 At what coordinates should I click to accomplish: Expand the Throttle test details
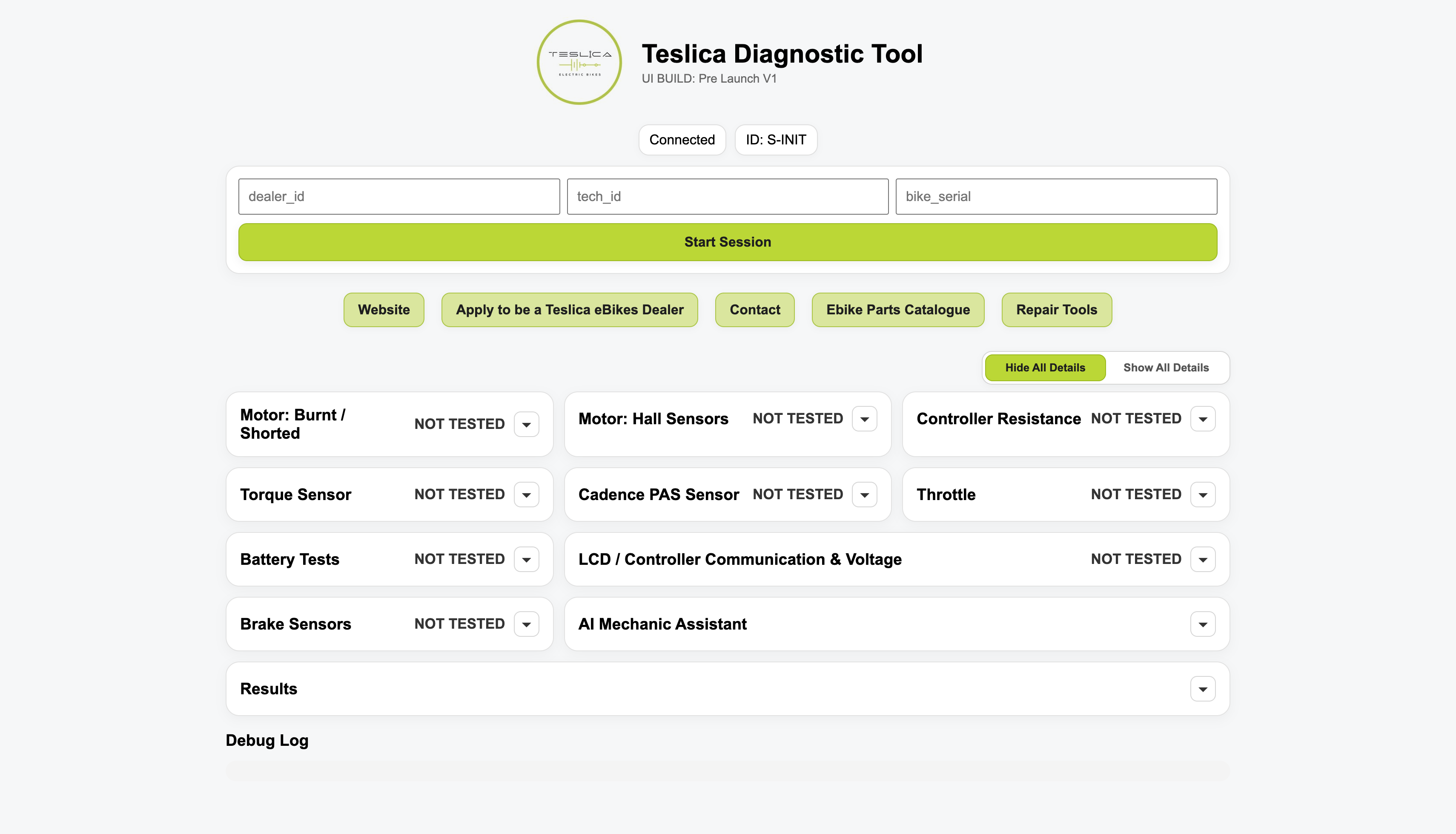[x=1202, y=495]
